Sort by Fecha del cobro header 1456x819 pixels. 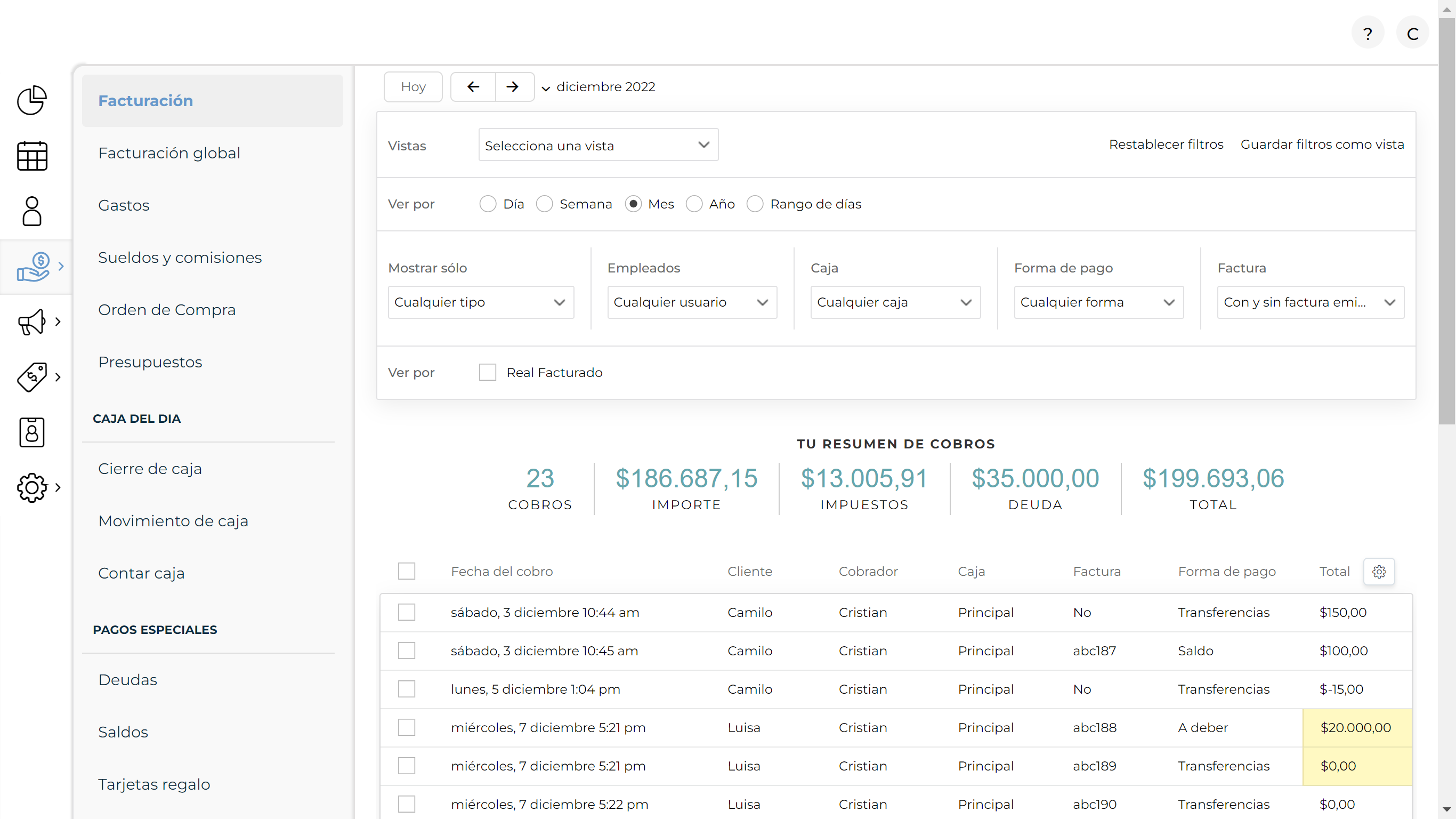502,571
